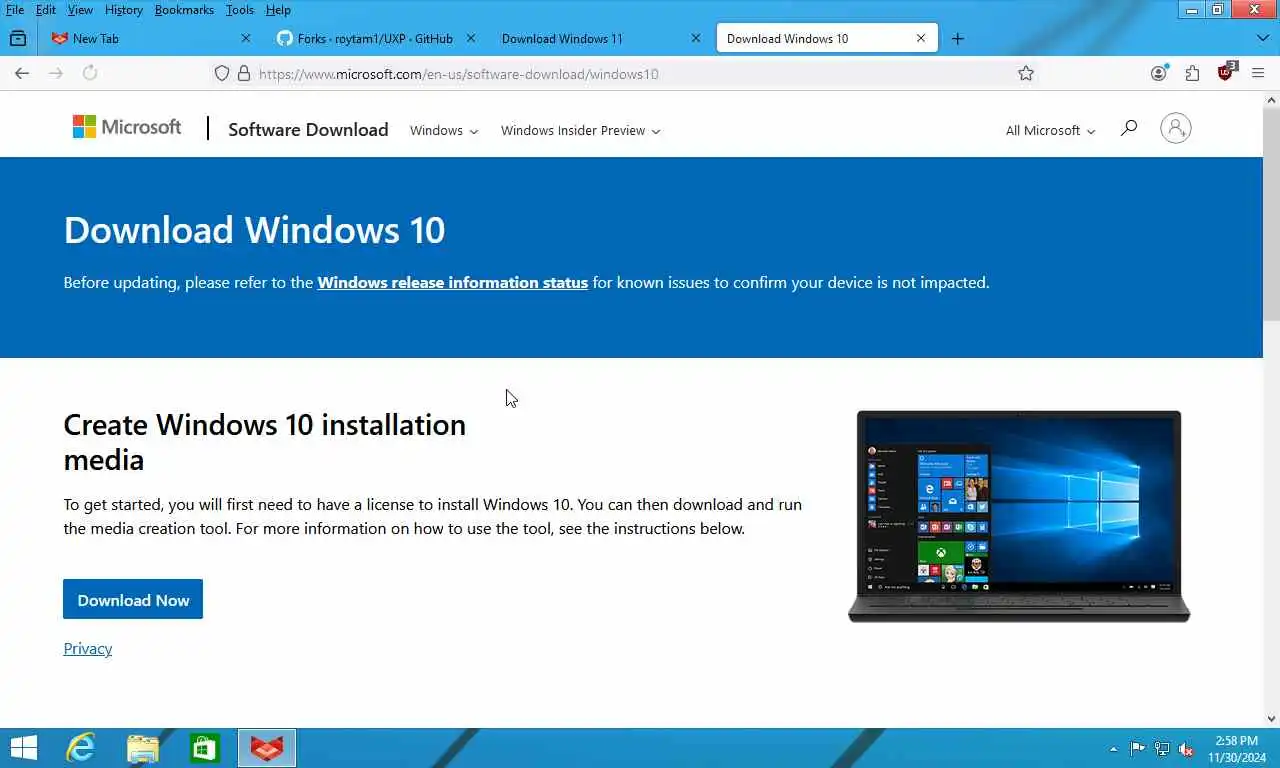Close the New Tab tab

[246, 38]
